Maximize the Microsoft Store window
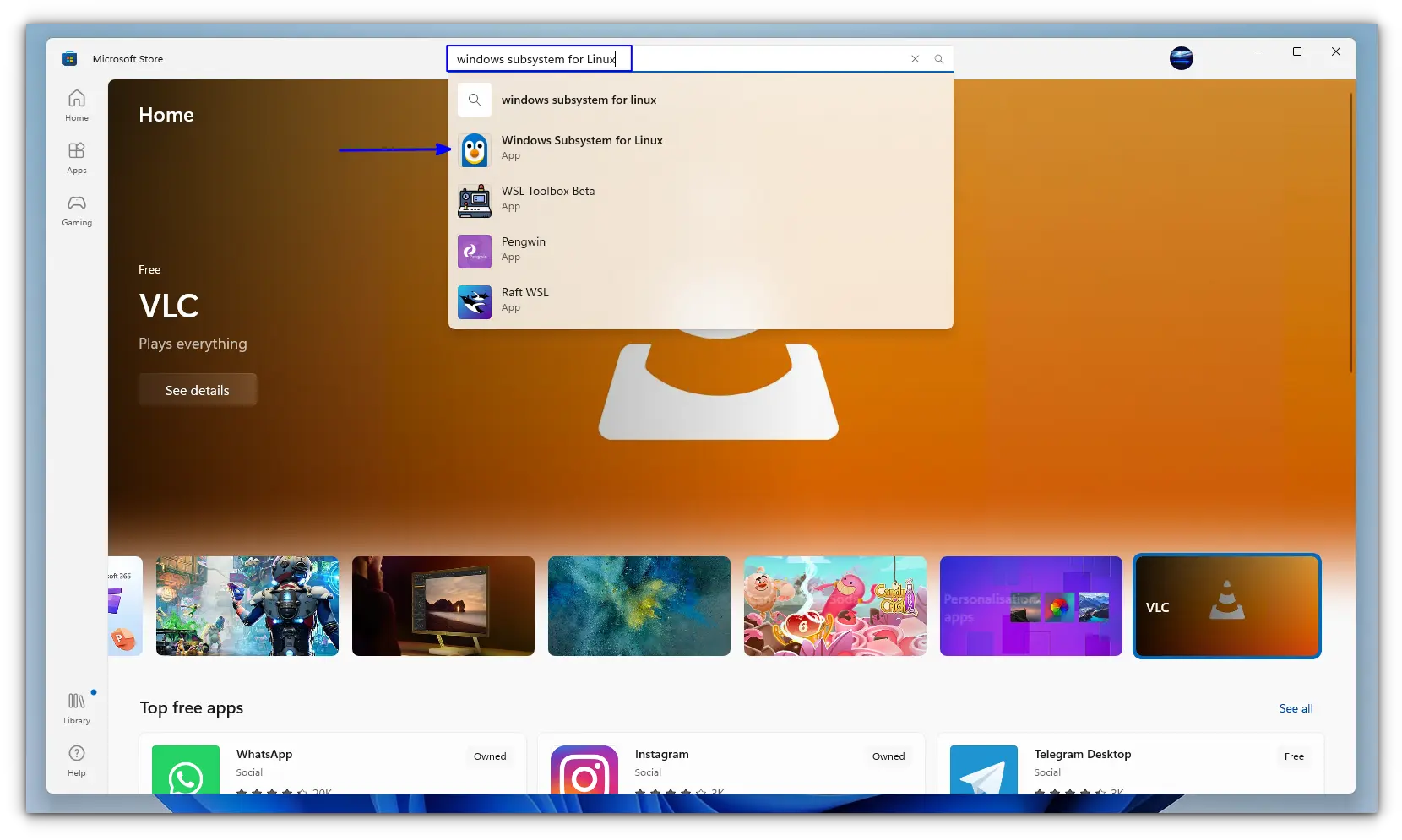Image resolution: width=1402 pixels, height=840 pixels. tap(1297, 51)
